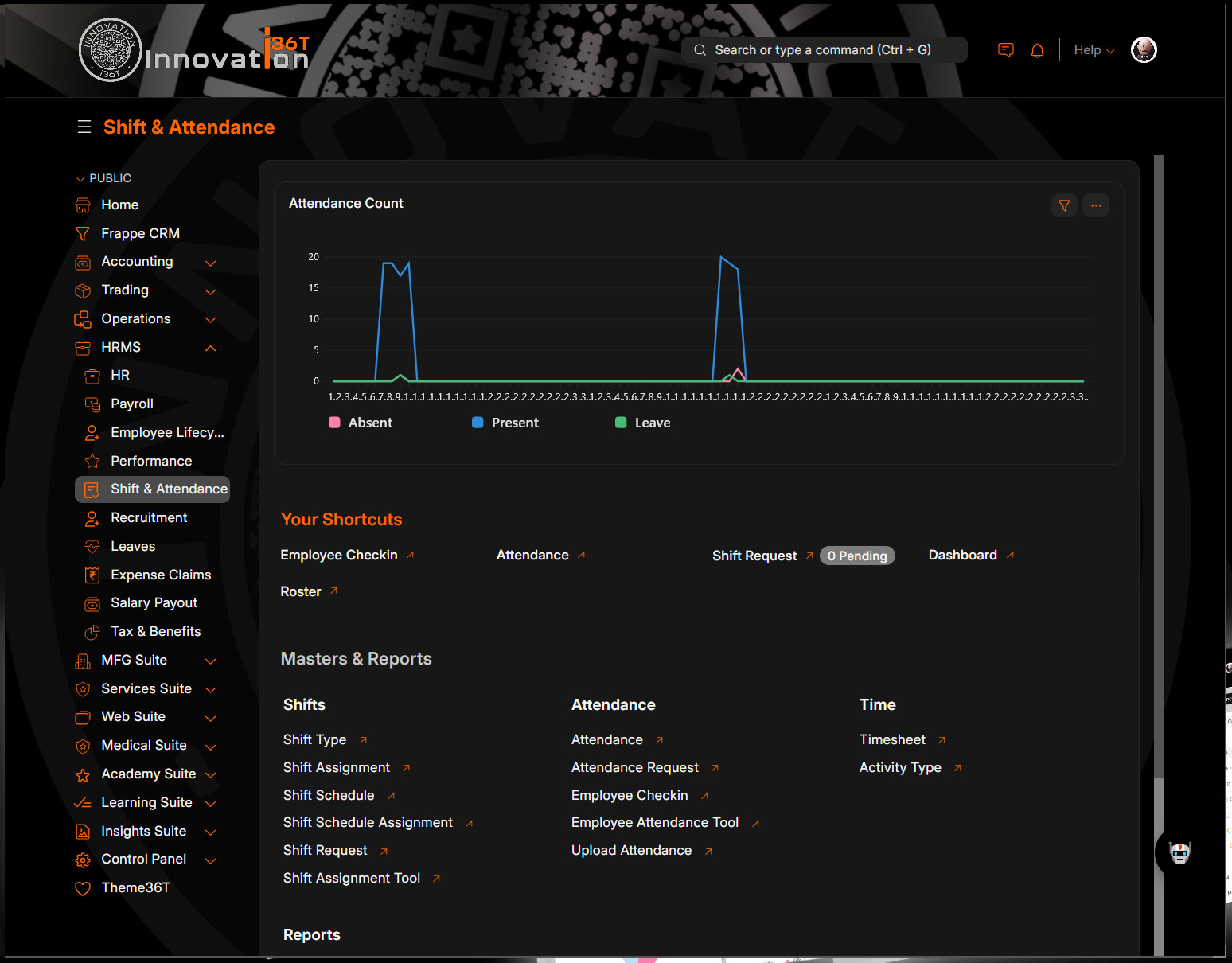Viewport: 1232px width, 963px height.
Task: Collapse the HRMS sidebar section
Action: click(210, 348)
